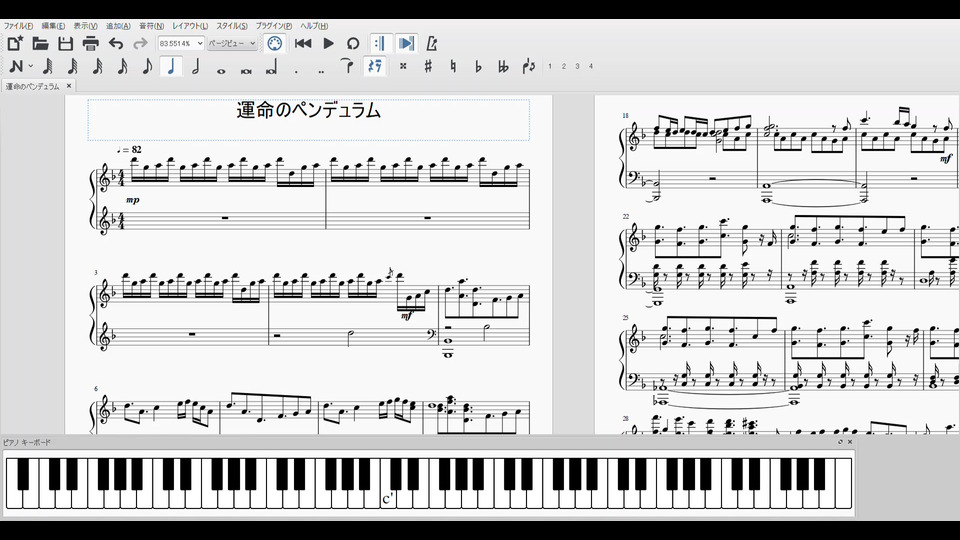The image size is (960, 540).
Task: Create a new score with the new file icon
Action: pyautogui.click(x=15, y=43)
